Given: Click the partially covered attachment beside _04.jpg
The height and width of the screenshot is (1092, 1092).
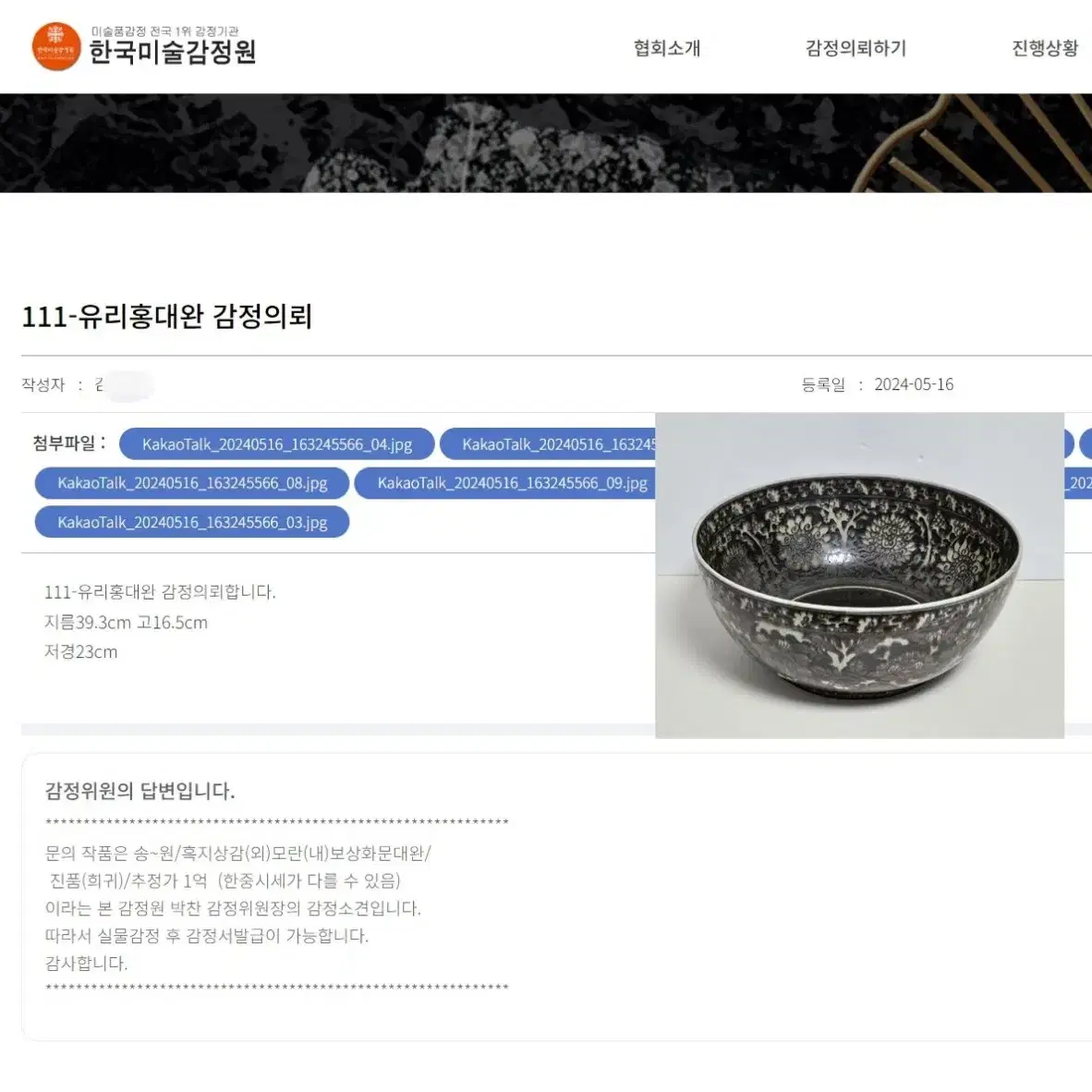Looking at the screenshot, I should (548, 444).
